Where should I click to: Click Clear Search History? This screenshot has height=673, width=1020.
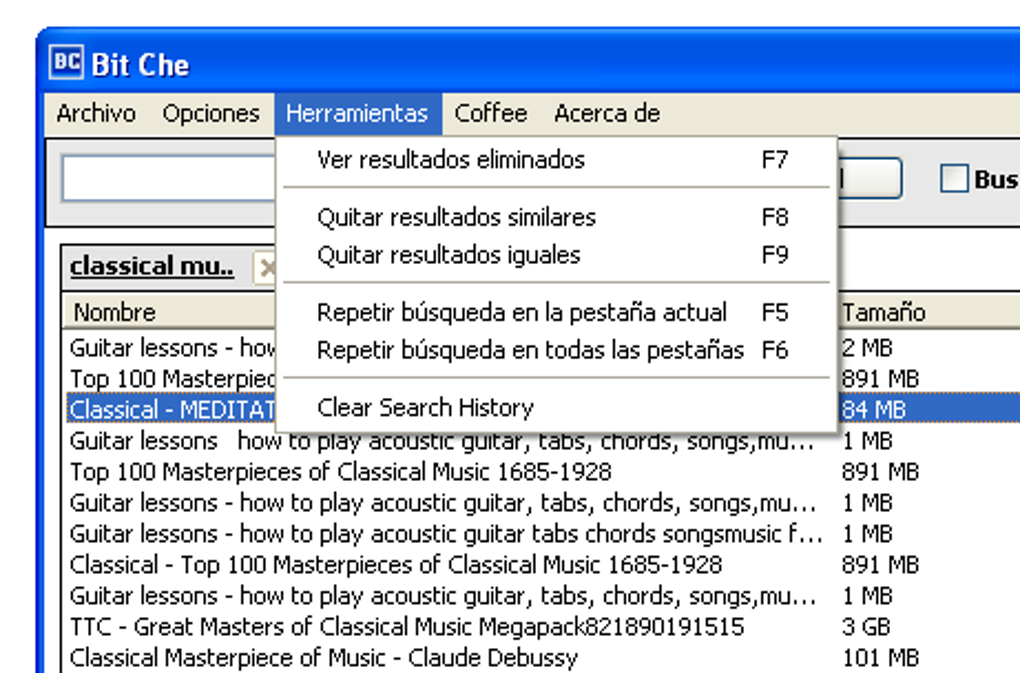pyautogui.click(x=556, y=408)
